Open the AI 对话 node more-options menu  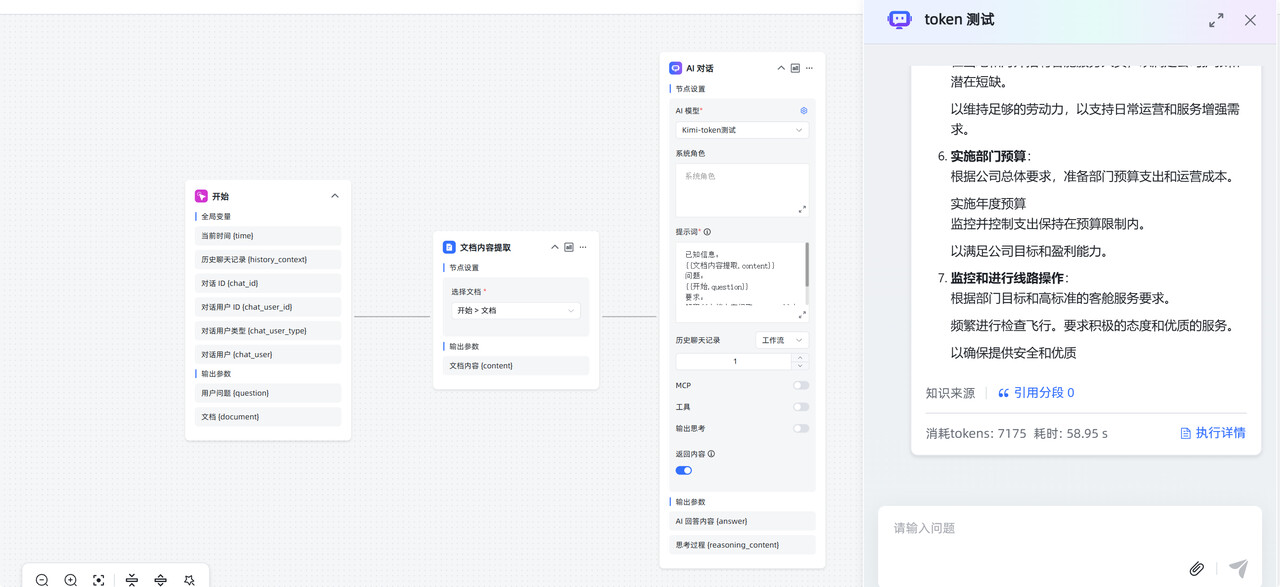(810, 68)
